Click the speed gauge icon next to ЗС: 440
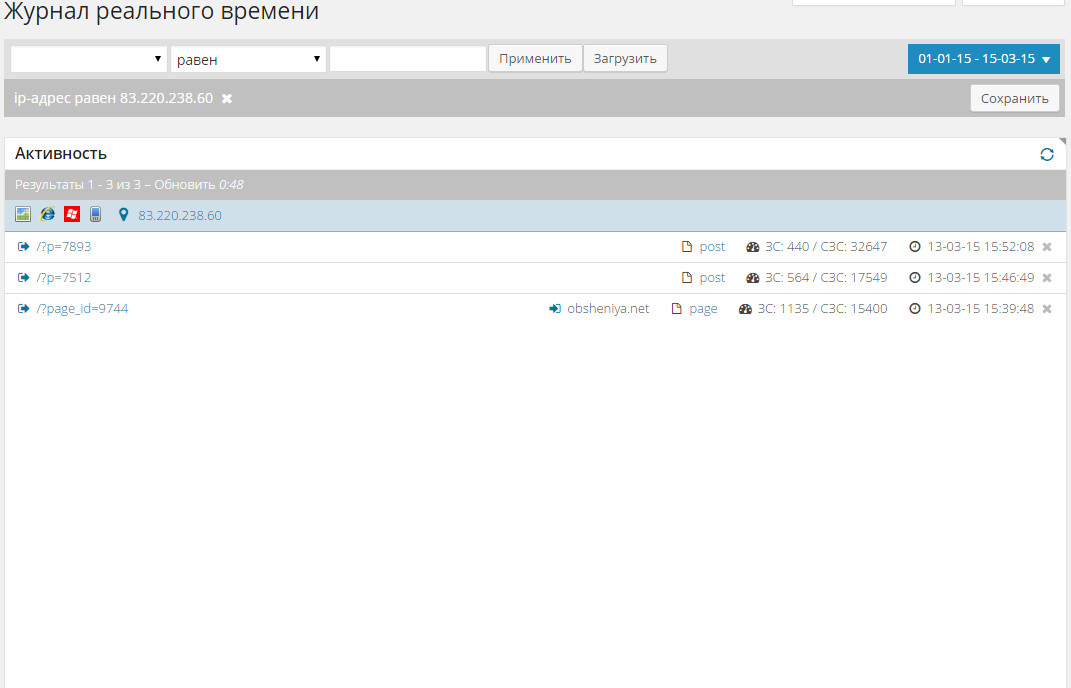The width and height of the screenshot is (1071, 688). [753, 247]
